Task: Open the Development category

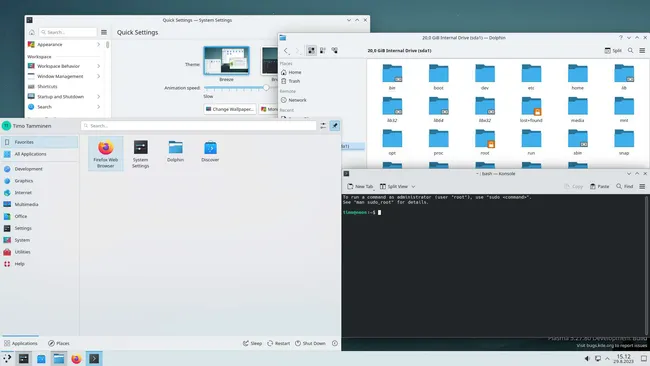Action: point(39,169)
